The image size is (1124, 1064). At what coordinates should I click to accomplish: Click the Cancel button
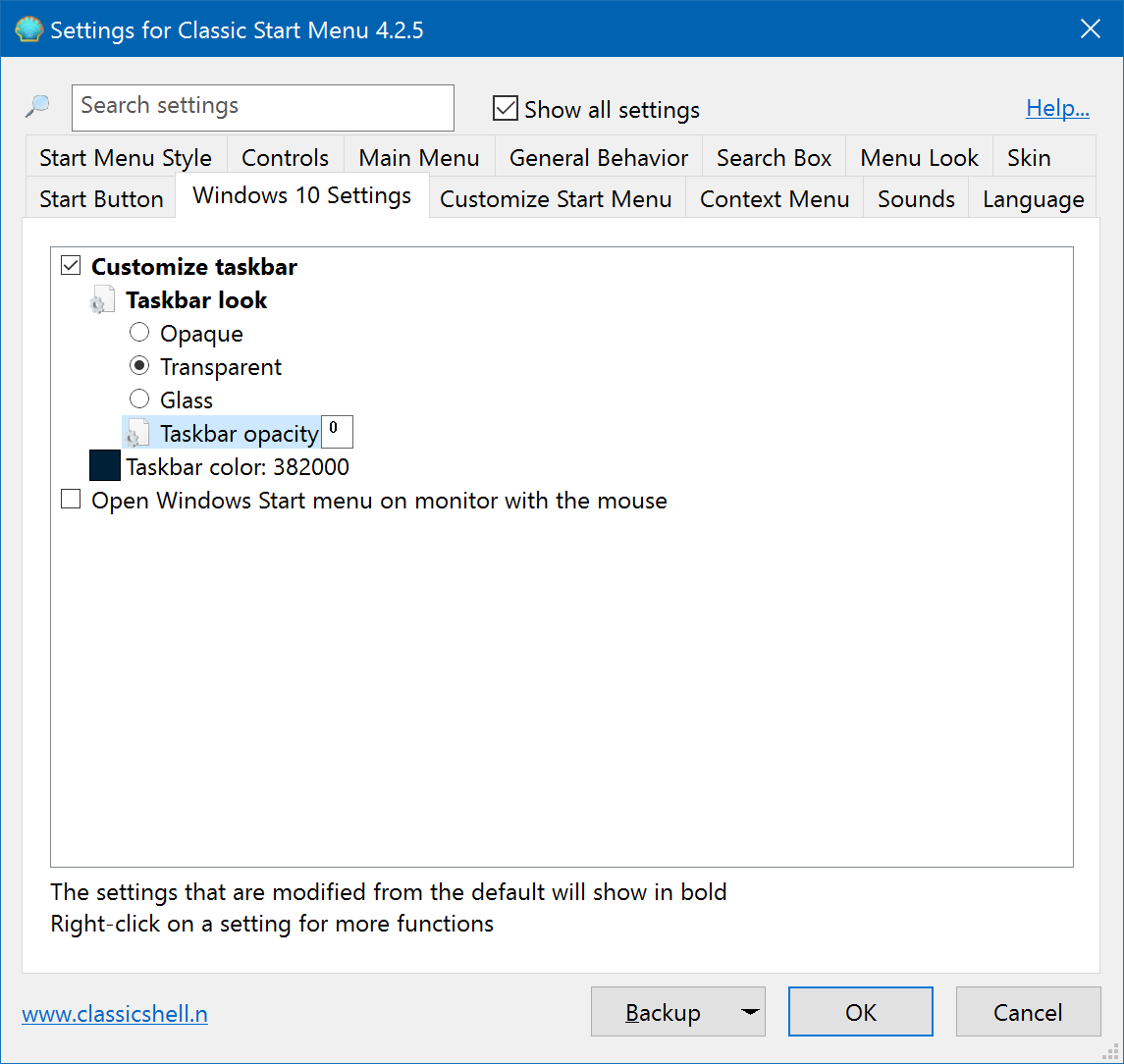tap(1028, 1012)
